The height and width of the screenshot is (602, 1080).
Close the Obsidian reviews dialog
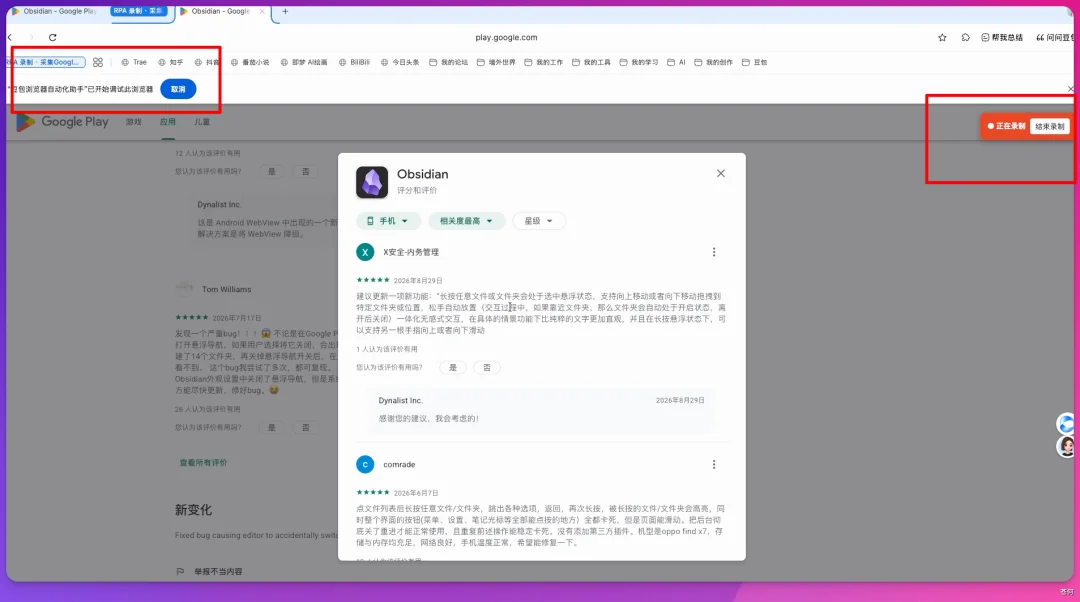[720, 174]
